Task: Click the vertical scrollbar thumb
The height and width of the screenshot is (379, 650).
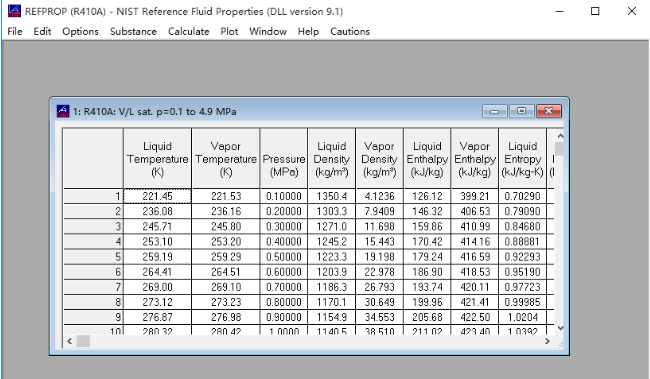Action: tap(560, 149)
